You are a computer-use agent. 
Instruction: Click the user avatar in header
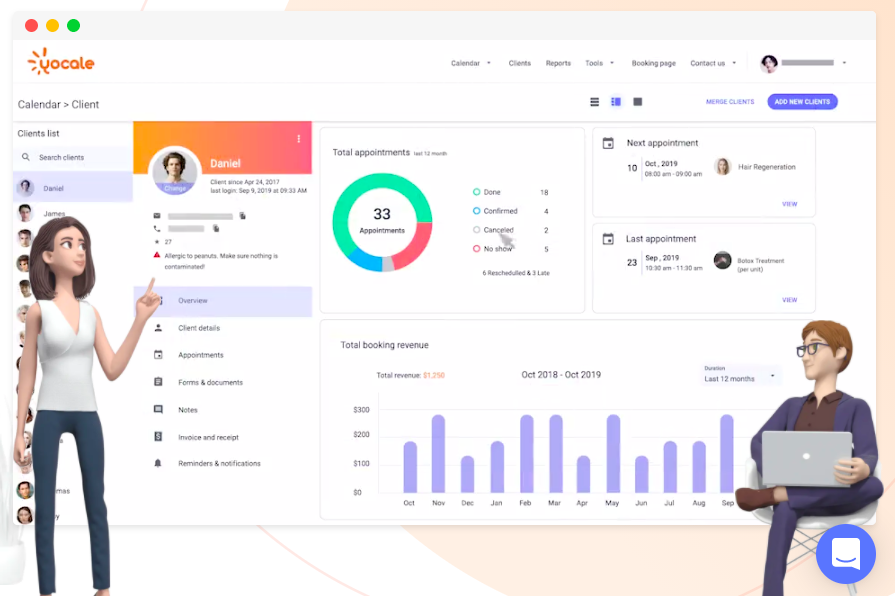[x=769, y=63]
